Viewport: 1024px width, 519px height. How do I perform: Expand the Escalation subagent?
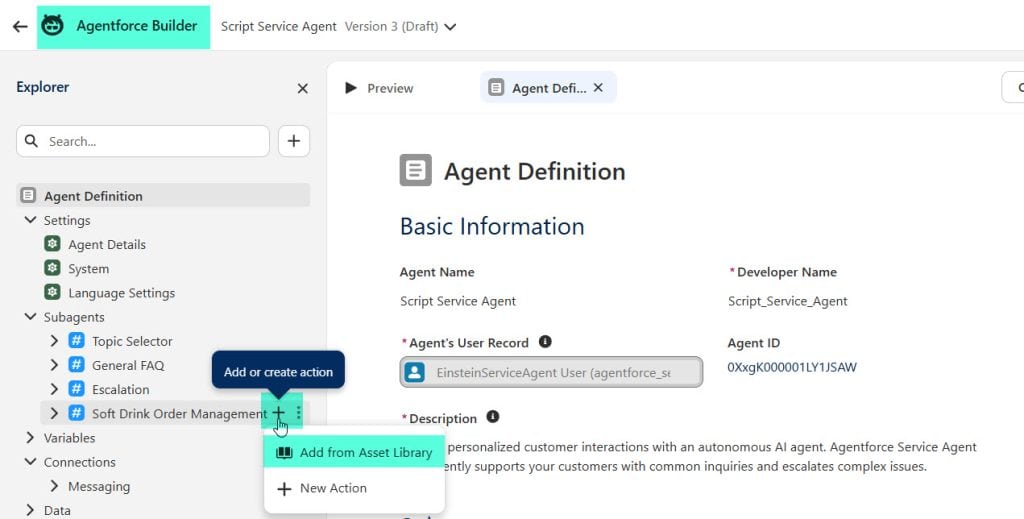[x=54, y=389]
